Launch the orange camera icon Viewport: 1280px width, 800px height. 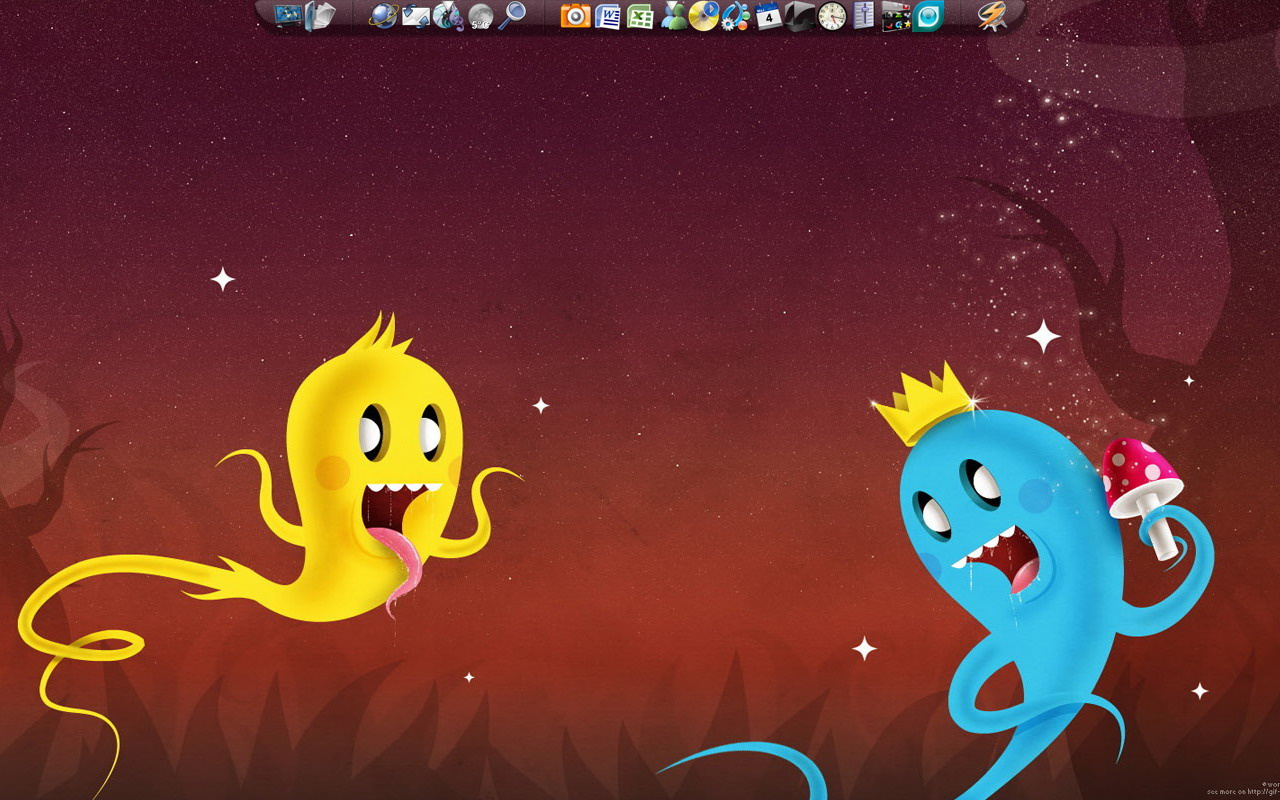[x=575, y=15]
